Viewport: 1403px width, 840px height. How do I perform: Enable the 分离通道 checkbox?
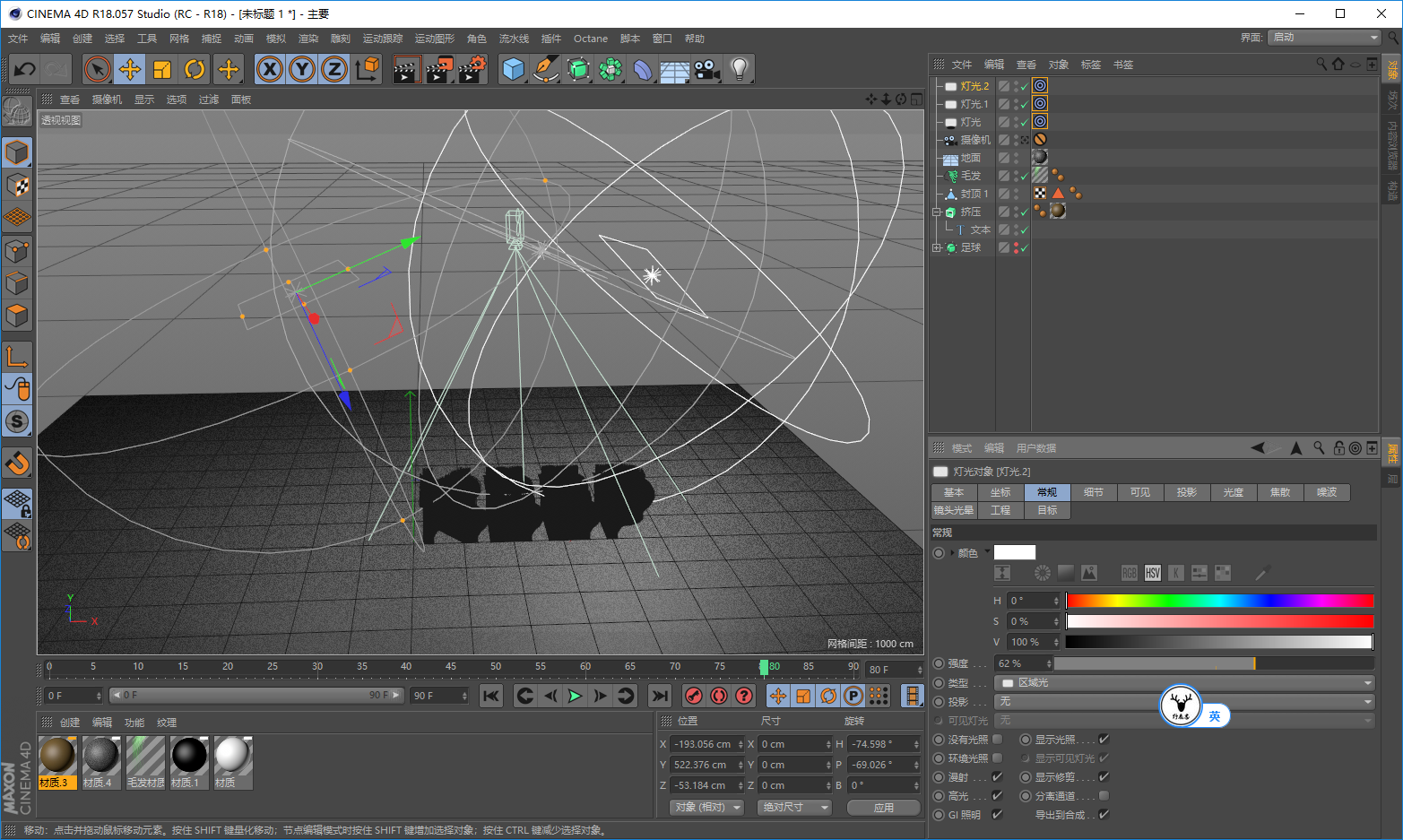(1104, 796)
